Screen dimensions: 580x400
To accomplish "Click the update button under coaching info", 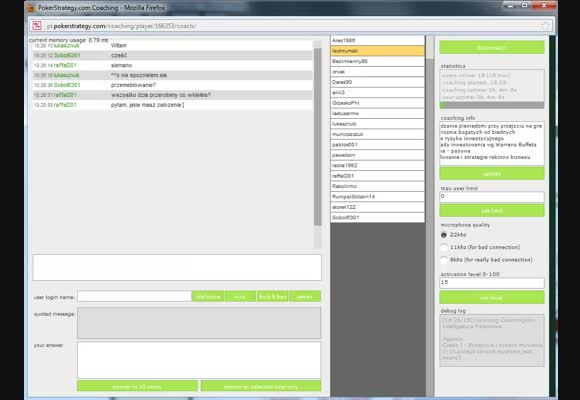I will 492,173.
